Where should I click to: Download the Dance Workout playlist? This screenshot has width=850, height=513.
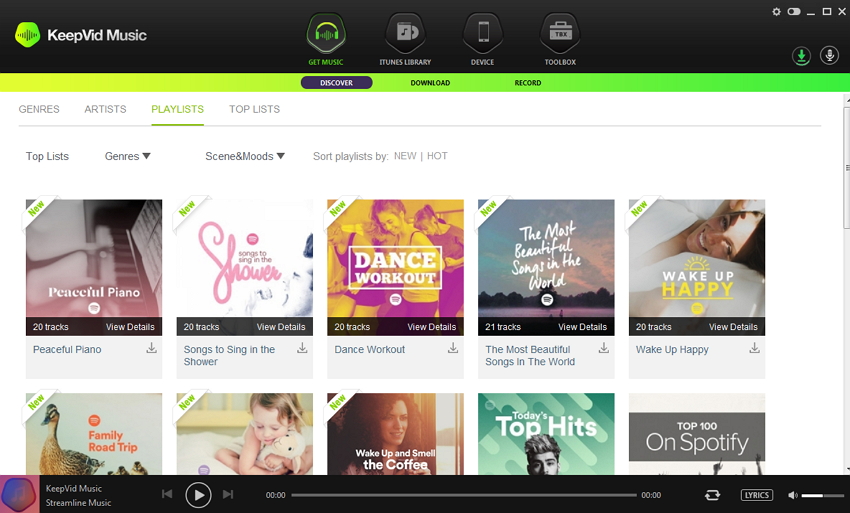(x=453, y=348)
